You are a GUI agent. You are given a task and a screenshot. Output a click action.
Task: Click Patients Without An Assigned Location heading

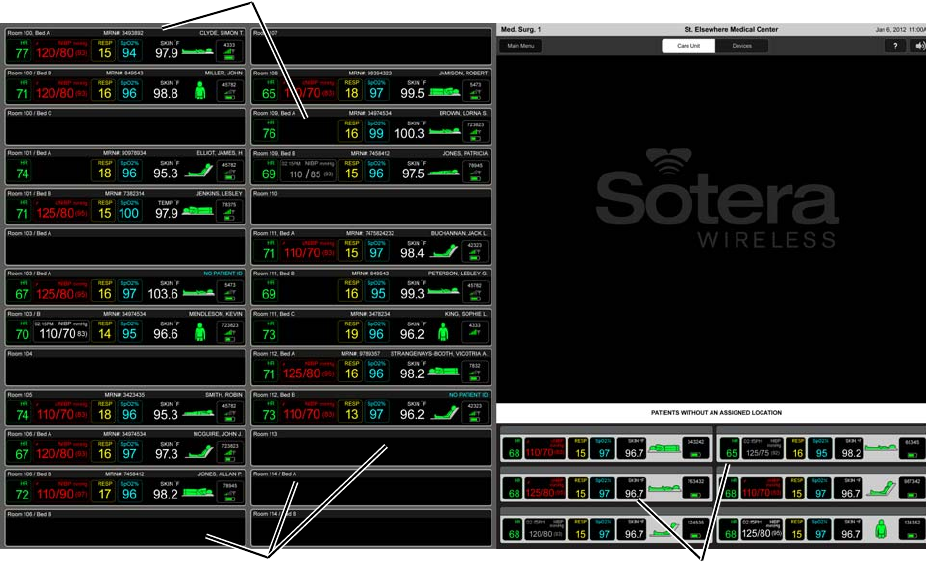(x=716, y=412)
